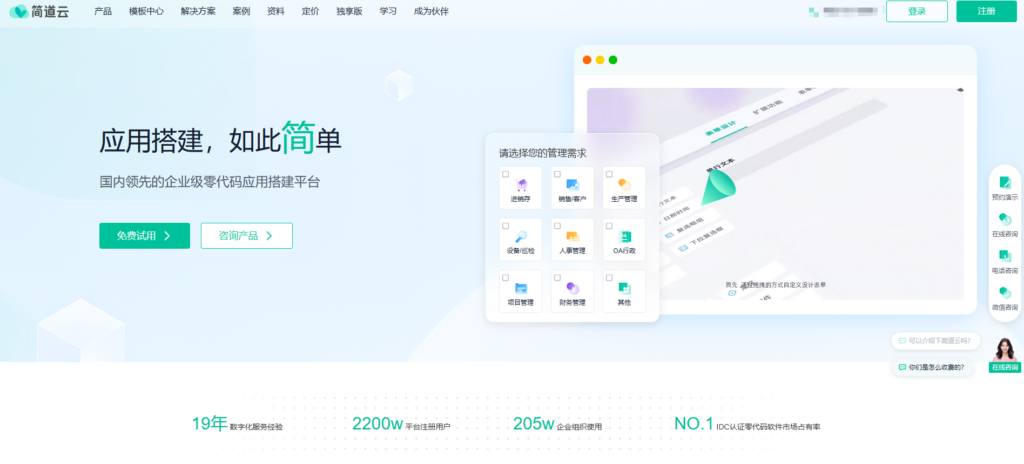Click the 项目管理 folder icon
Image resolution: width=1024 pixels, height=464 pixels.
coord(521,288)
